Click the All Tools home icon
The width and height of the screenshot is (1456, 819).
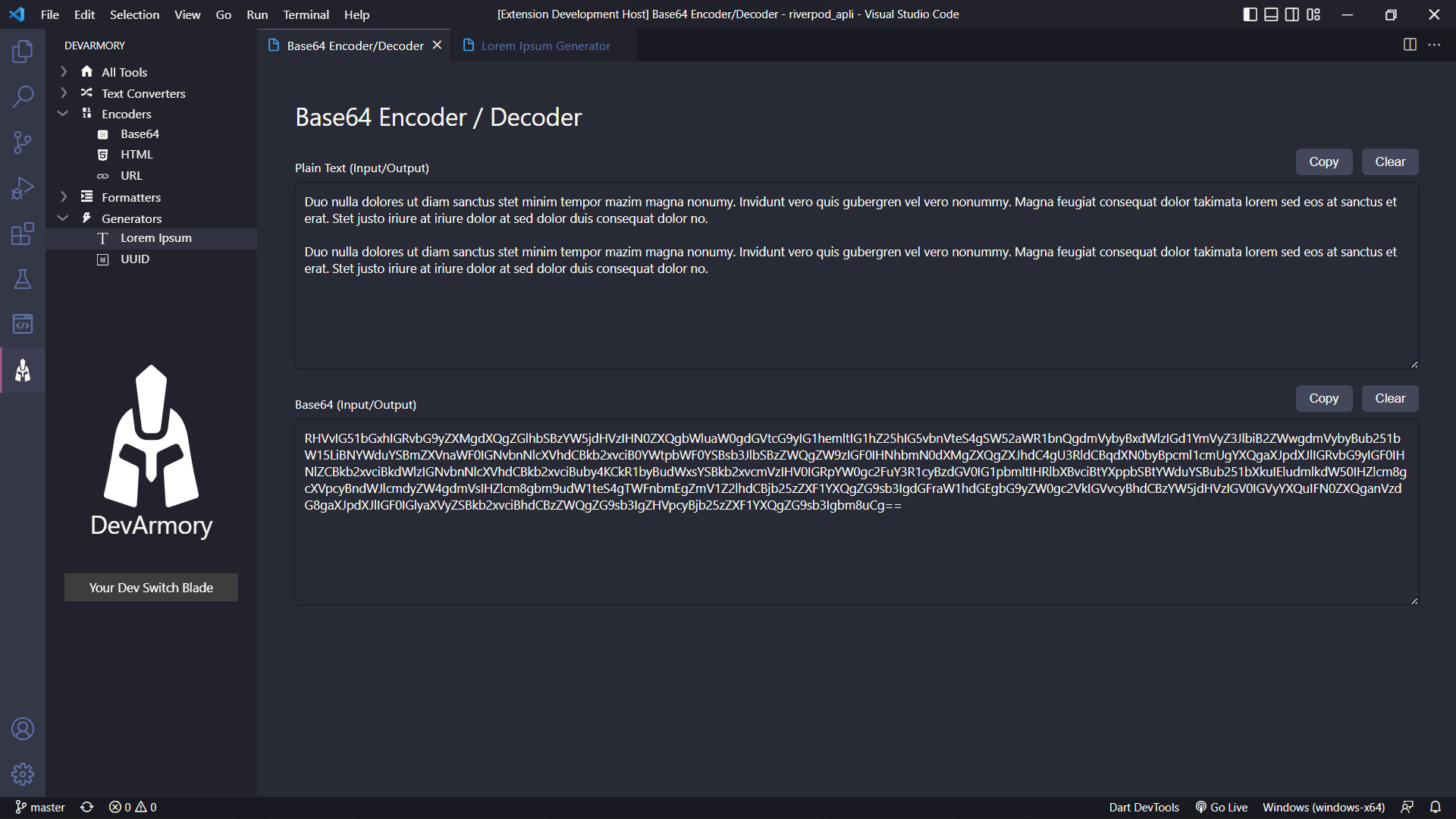point(86,71)
